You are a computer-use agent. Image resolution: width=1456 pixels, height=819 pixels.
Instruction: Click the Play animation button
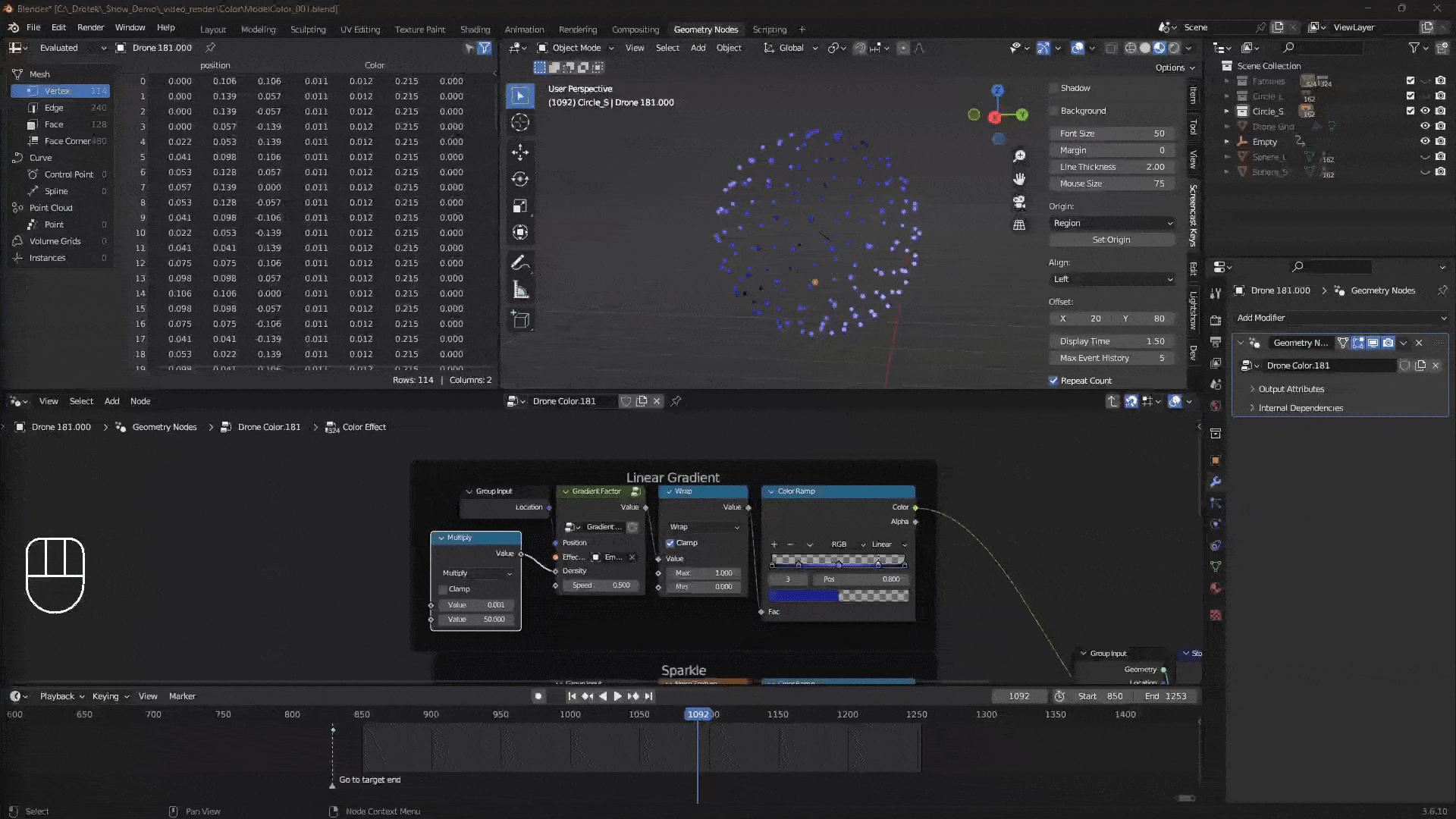tap(617, 696)
